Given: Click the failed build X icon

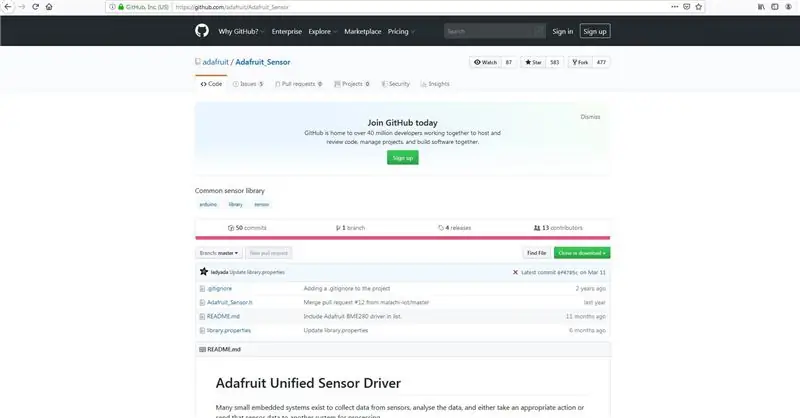Looking at the screenshot, I should click(x=515, y=272).
